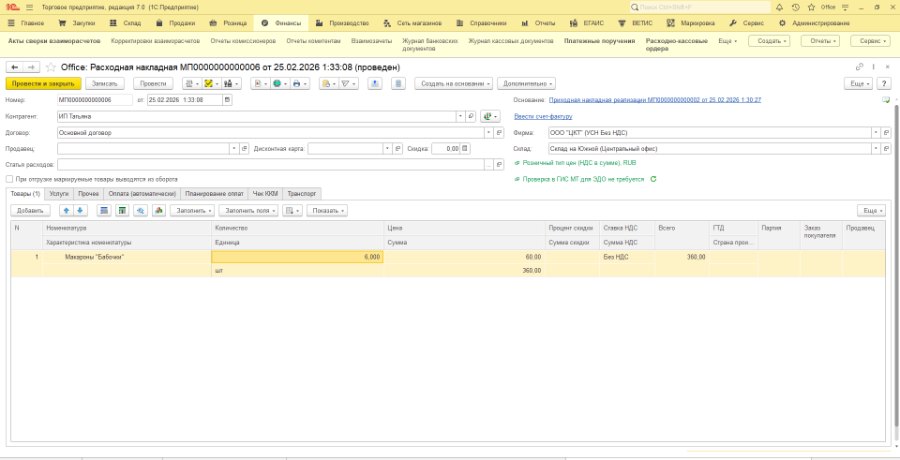Expand the Дисконтная карта dropdown arrow

point(387,149)
